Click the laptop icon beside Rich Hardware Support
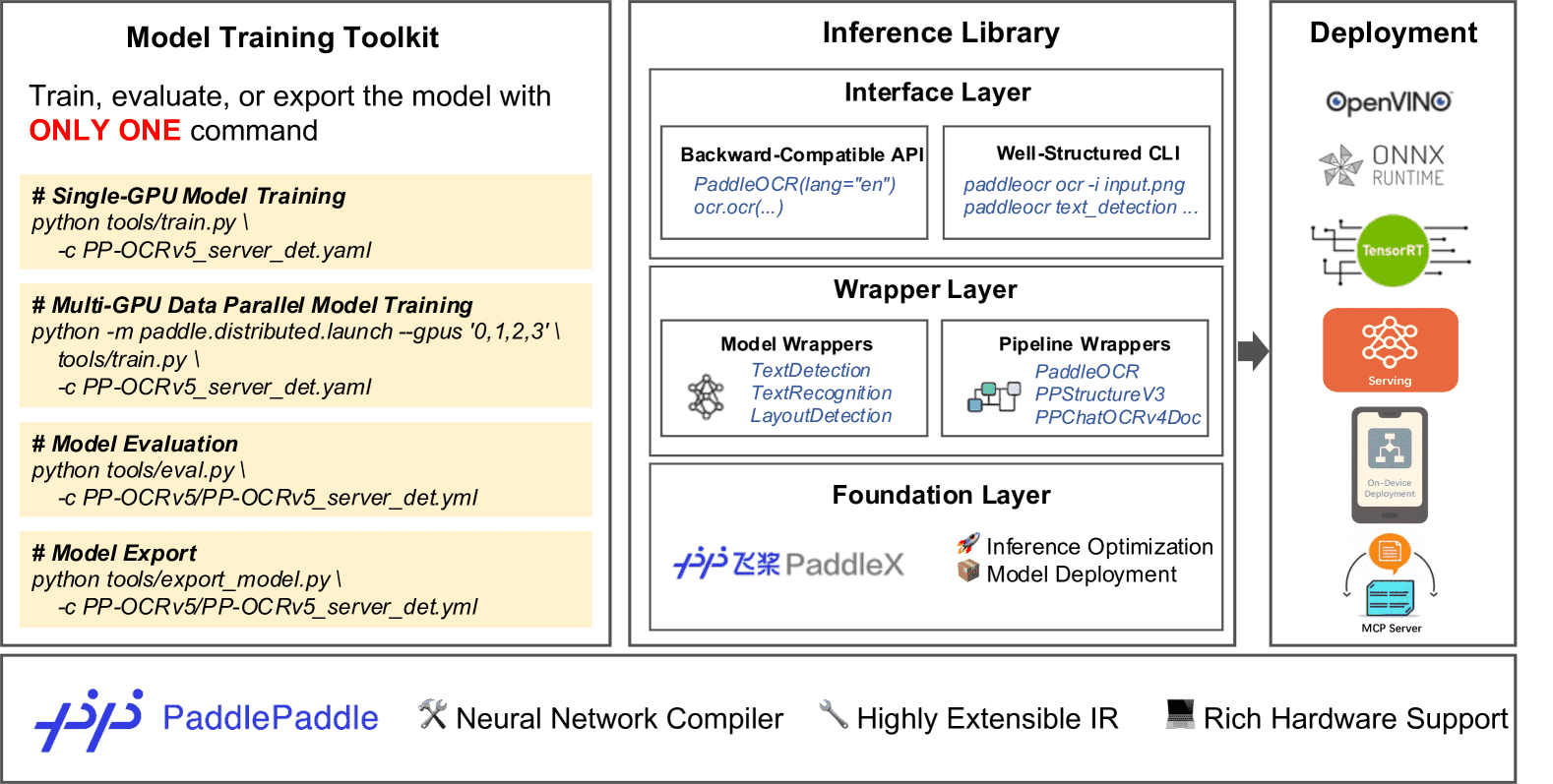Image resolution: width=1553 pixels, height=784 pixels. tap(1179, 714)
